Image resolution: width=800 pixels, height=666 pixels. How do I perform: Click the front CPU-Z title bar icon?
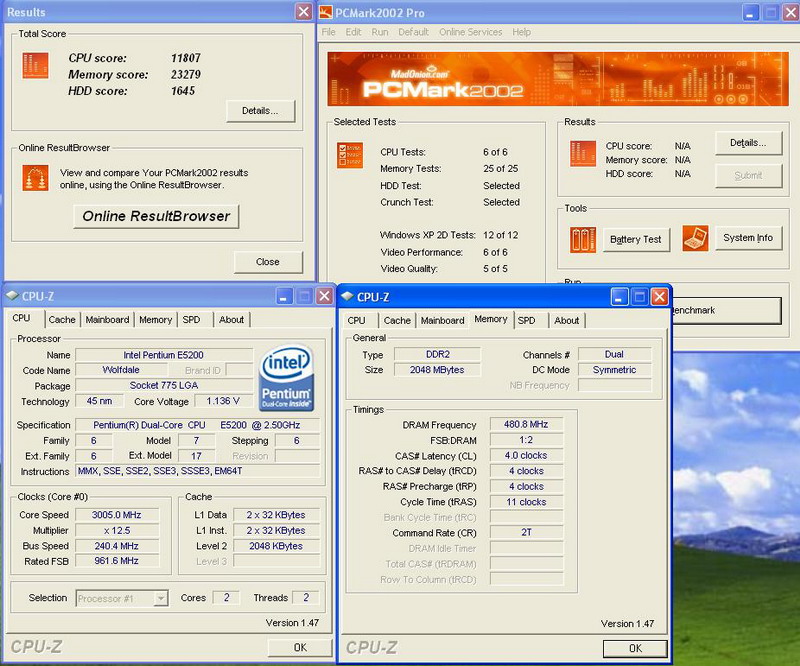click(x=347, y=296)
